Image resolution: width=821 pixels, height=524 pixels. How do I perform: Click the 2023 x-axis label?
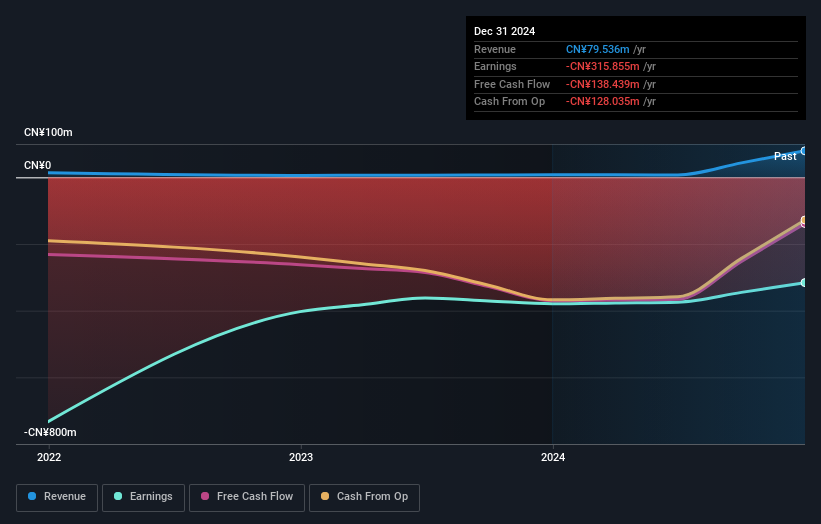coord(301,458)
